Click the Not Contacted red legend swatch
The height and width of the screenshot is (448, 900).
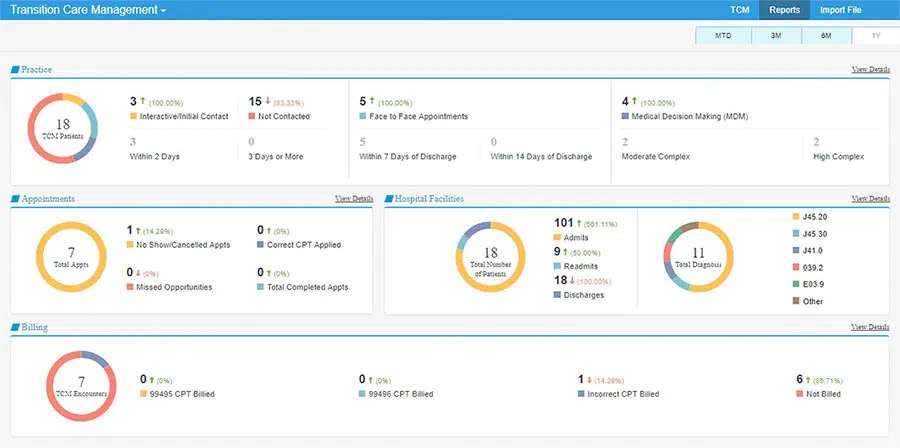tap(252, 116)
